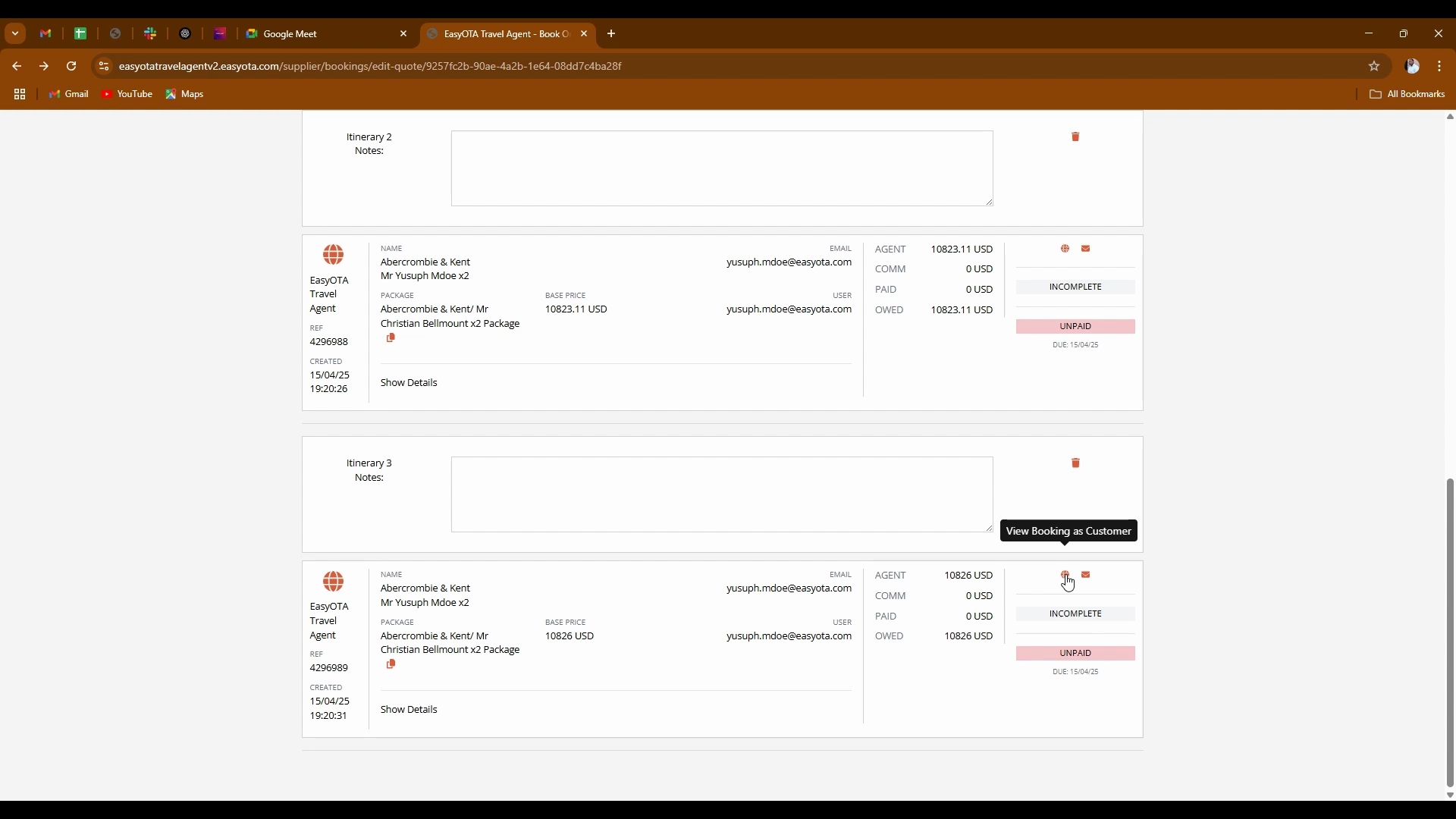
Task: Click INCOMPLETE status on booking 4296989
Action: (x=1075, y=613)
